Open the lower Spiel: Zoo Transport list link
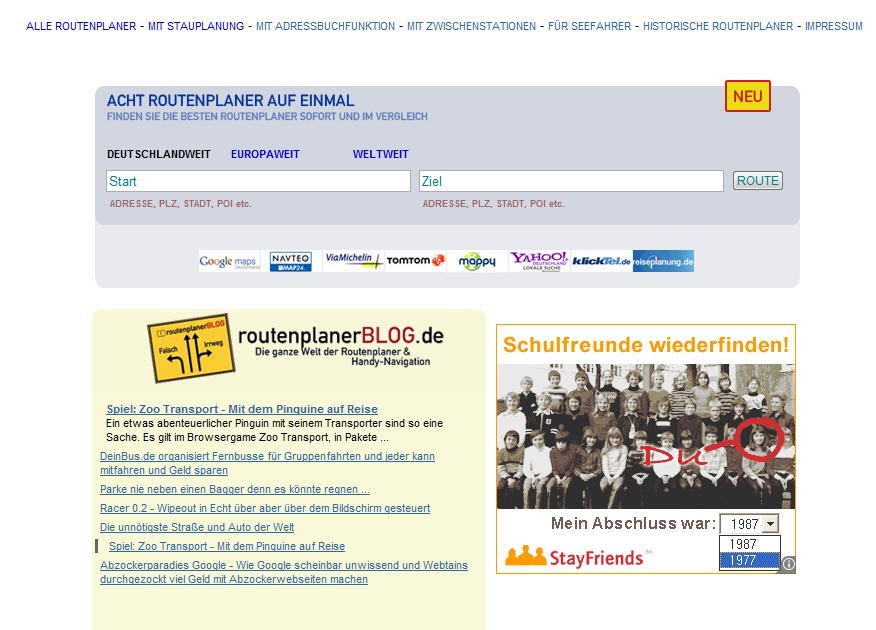This screenshot has width=876, height=630. pyautogui.click(x=227, y=546)
